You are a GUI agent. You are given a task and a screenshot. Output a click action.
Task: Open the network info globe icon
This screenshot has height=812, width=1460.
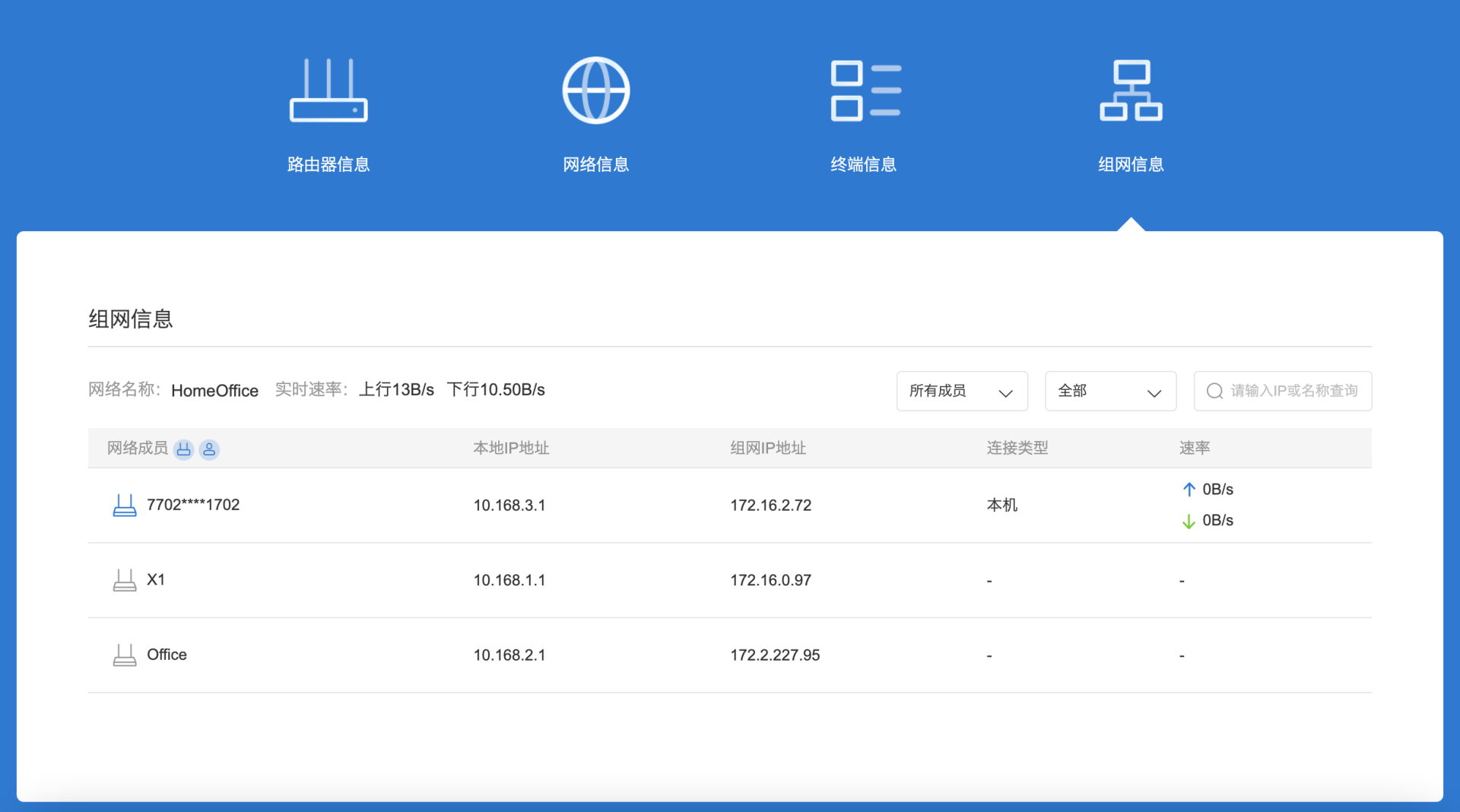click(596, 90)
